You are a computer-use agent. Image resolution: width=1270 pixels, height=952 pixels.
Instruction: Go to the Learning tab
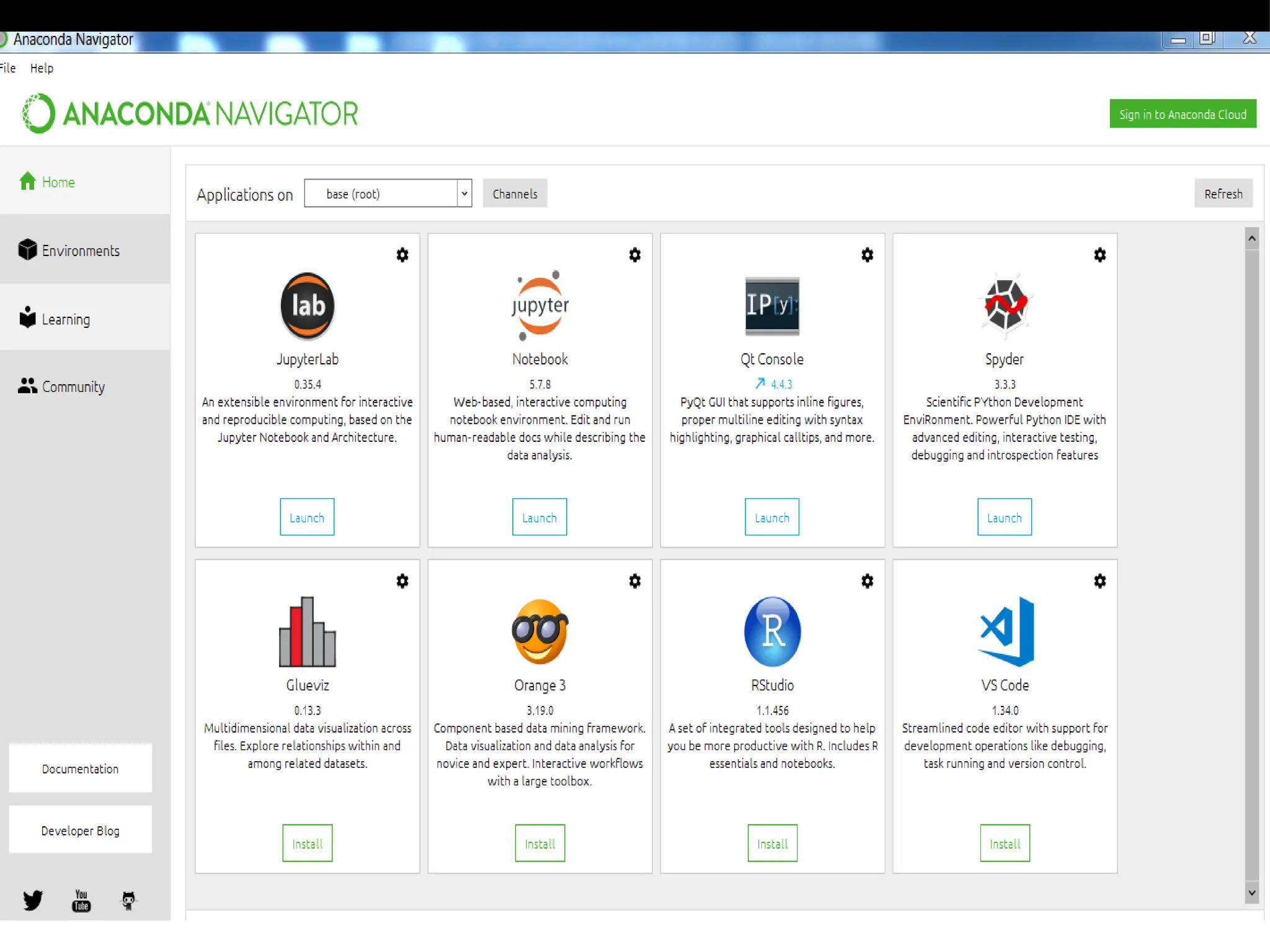tap(66, 319)
